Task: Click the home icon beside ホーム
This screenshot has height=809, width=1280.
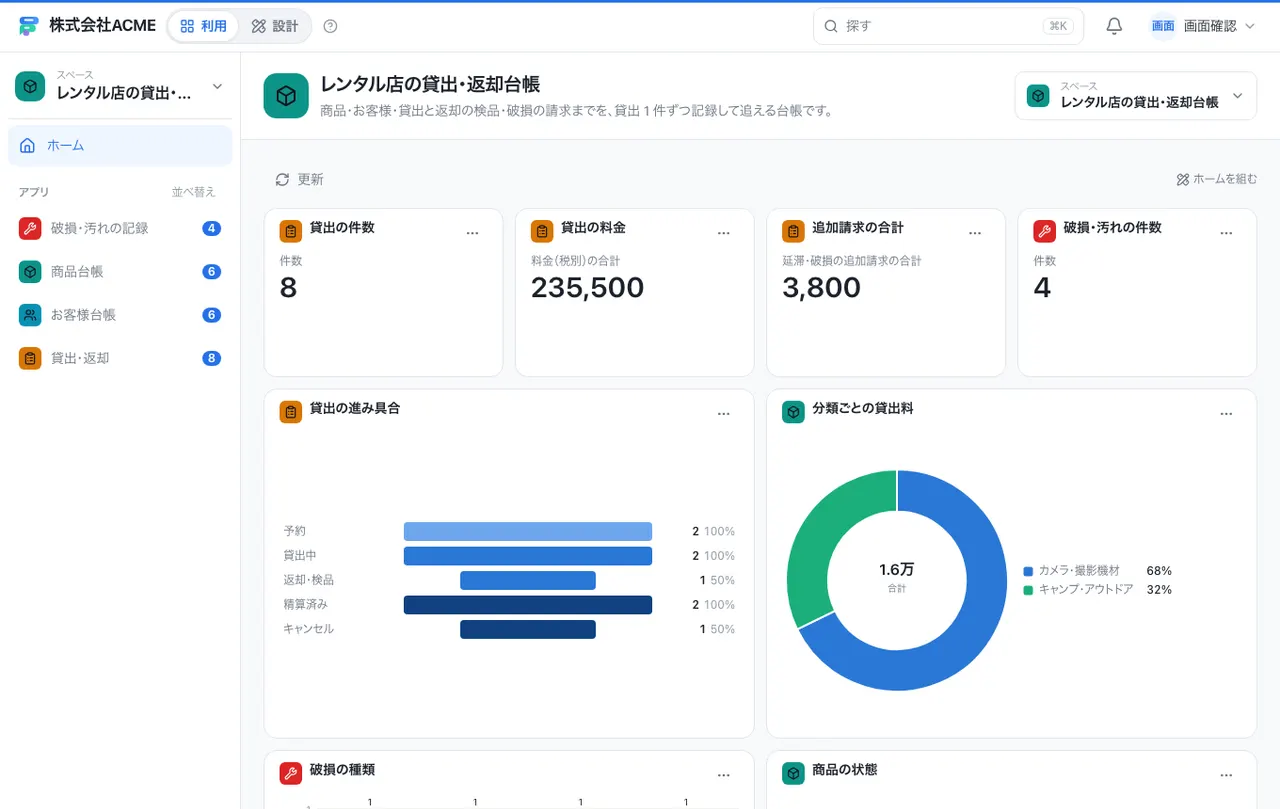Action: tap(27, 145)
